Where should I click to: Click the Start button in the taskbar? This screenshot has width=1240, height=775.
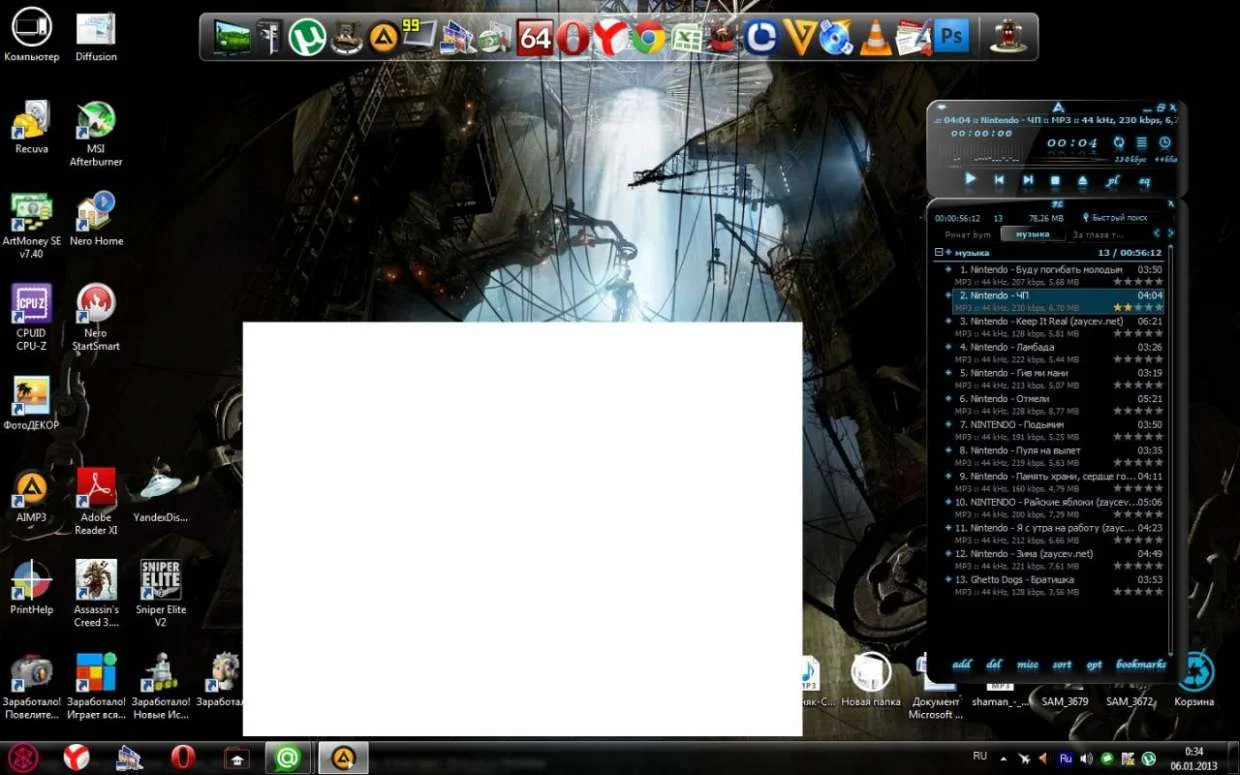click(x=24, y=757)
